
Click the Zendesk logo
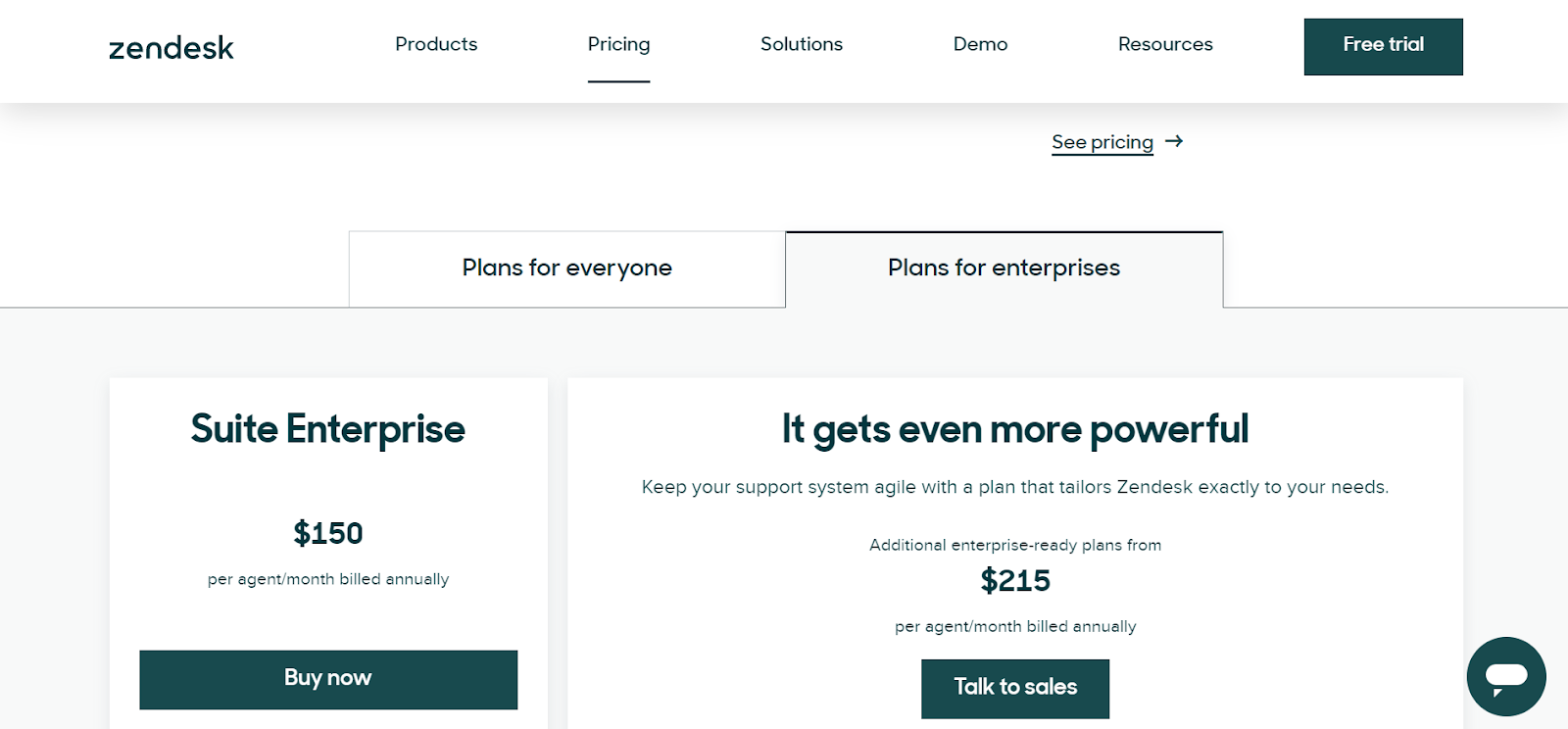click(x=171, y=47)
